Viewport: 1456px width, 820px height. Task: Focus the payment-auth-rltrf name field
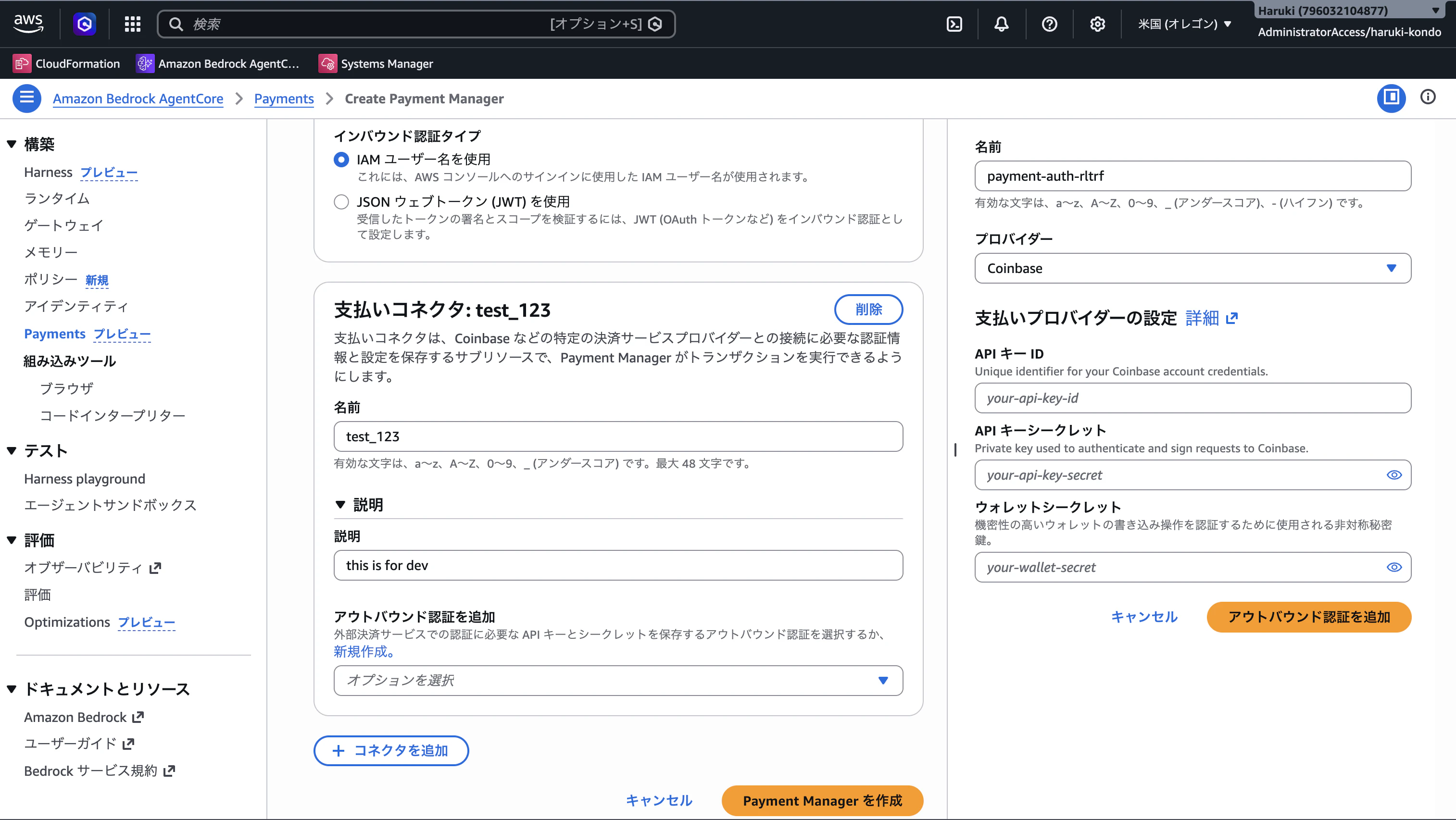click(1192, 176)
